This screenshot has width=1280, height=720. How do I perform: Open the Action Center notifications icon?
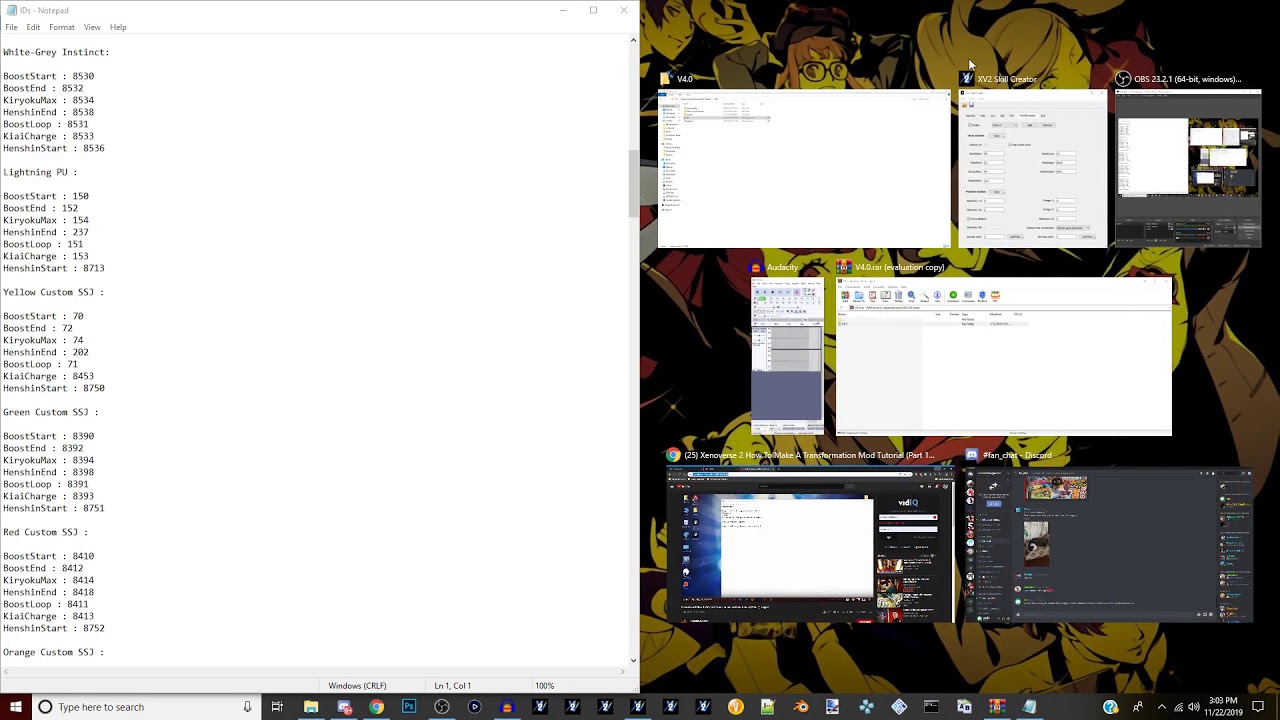point(1258,707)
